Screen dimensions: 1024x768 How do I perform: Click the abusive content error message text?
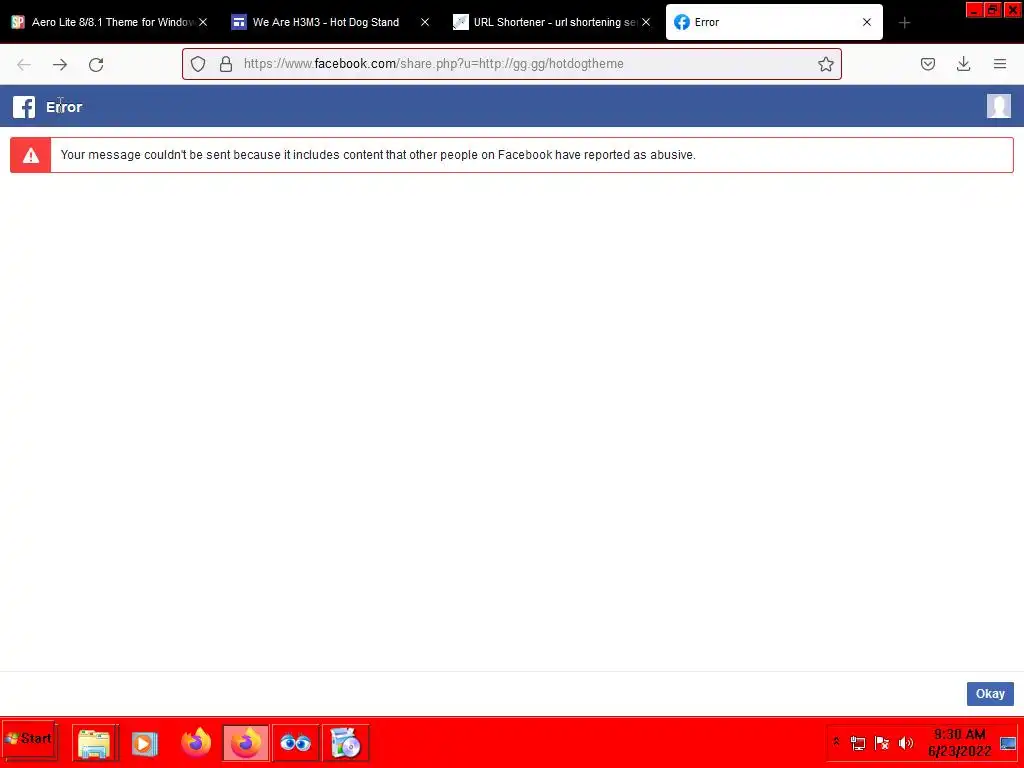(x=378, y=155)
